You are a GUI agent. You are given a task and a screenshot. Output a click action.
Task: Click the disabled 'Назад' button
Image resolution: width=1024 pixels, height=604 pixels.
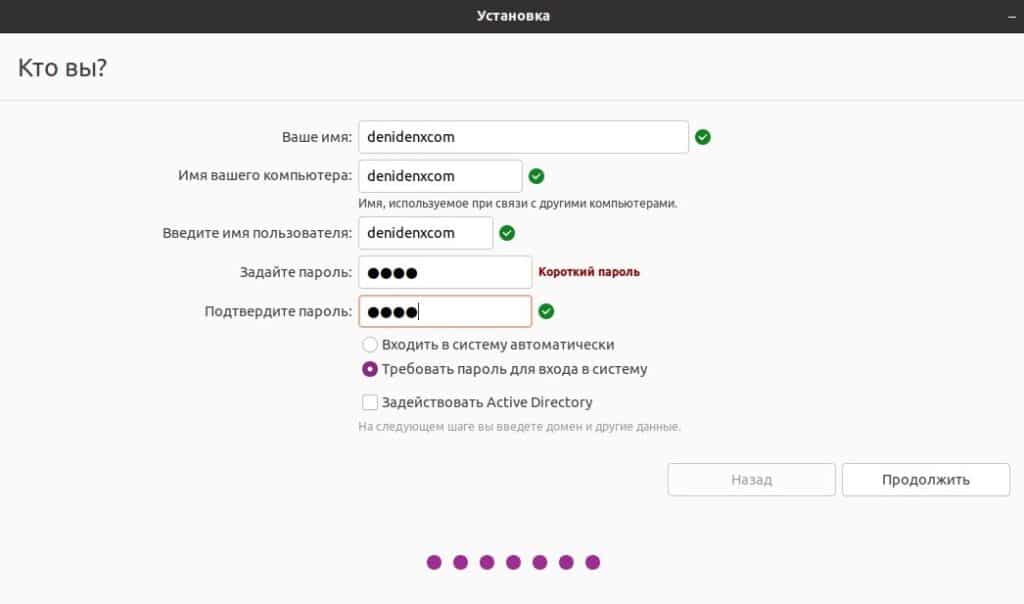[751, 480]
